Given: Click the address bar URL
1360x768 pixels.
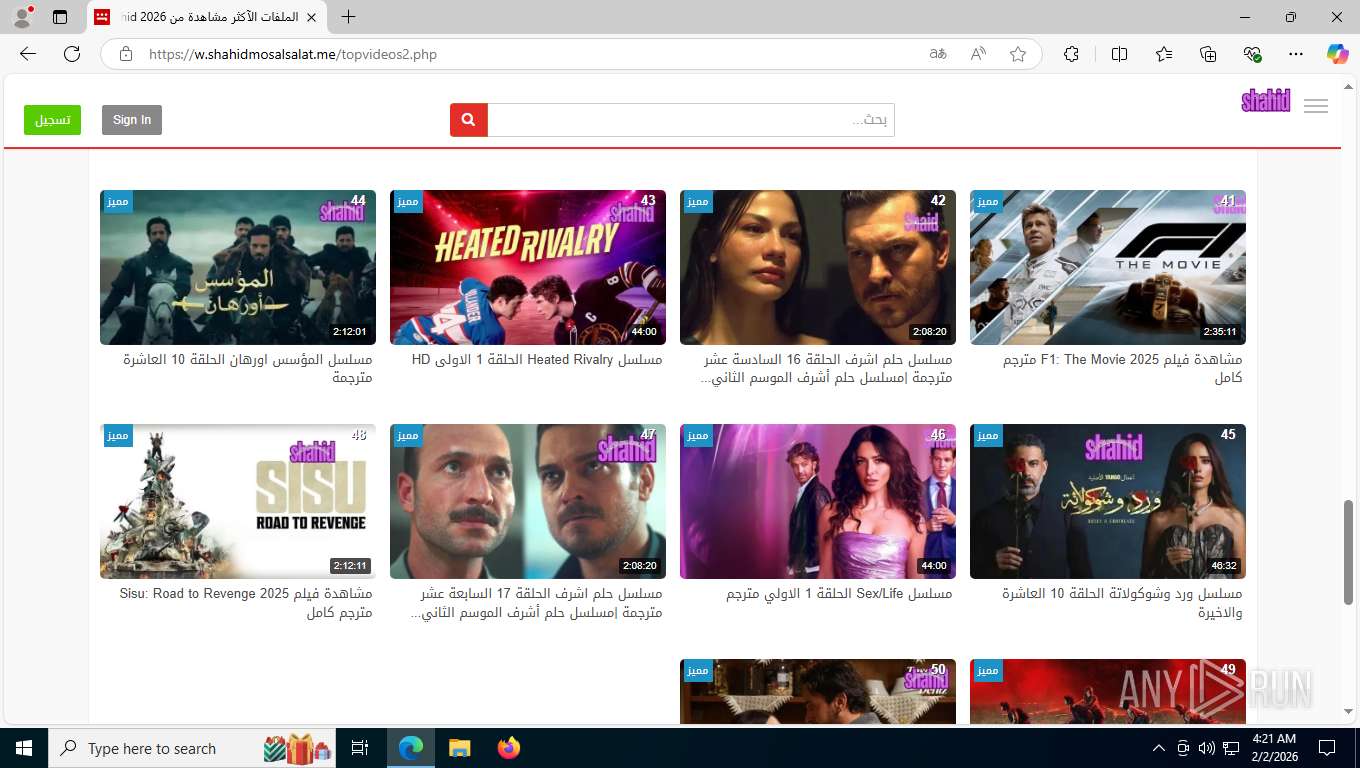Looking at the screenshot, I should (293, 55).
